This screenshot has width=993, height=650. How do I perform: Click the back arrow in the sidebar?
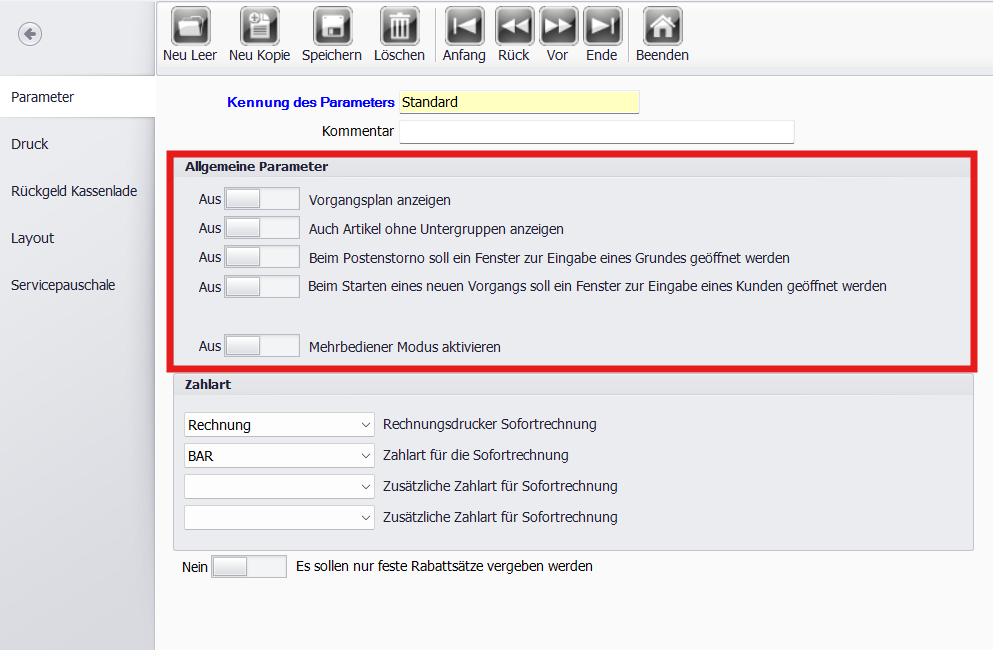point(30,35)
